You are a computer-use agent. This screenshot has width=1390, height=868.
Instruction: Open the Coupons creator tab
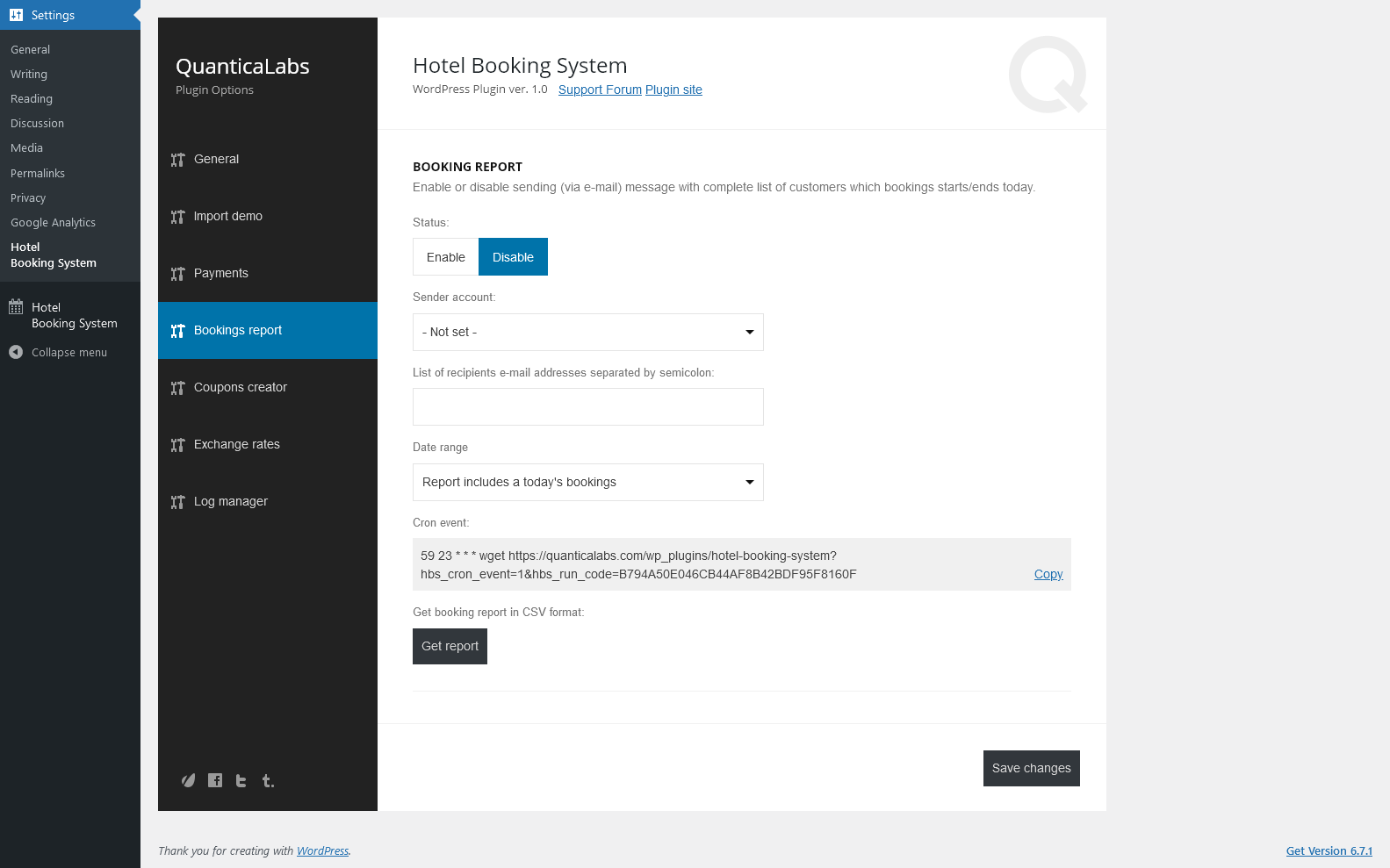coord(241,387)
